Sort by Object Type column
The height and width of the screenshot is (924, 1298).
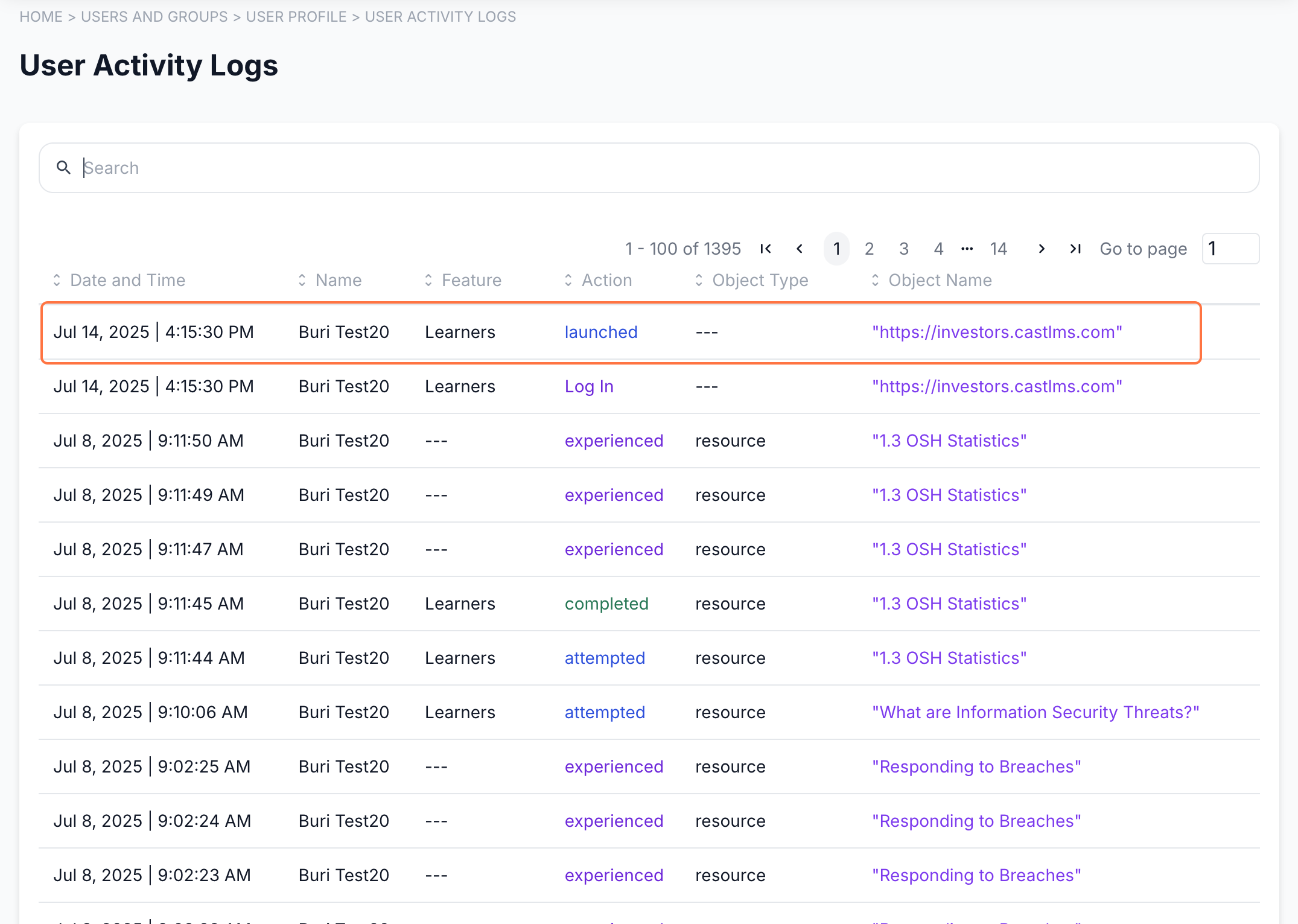coord(759,280)
